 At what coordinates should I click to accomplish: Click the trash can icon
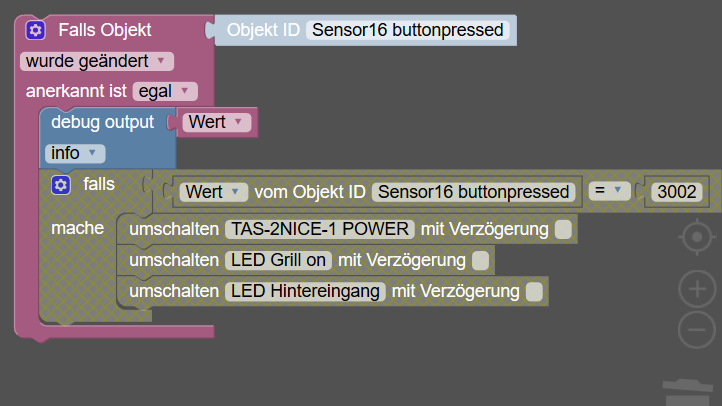click(687, 392)
